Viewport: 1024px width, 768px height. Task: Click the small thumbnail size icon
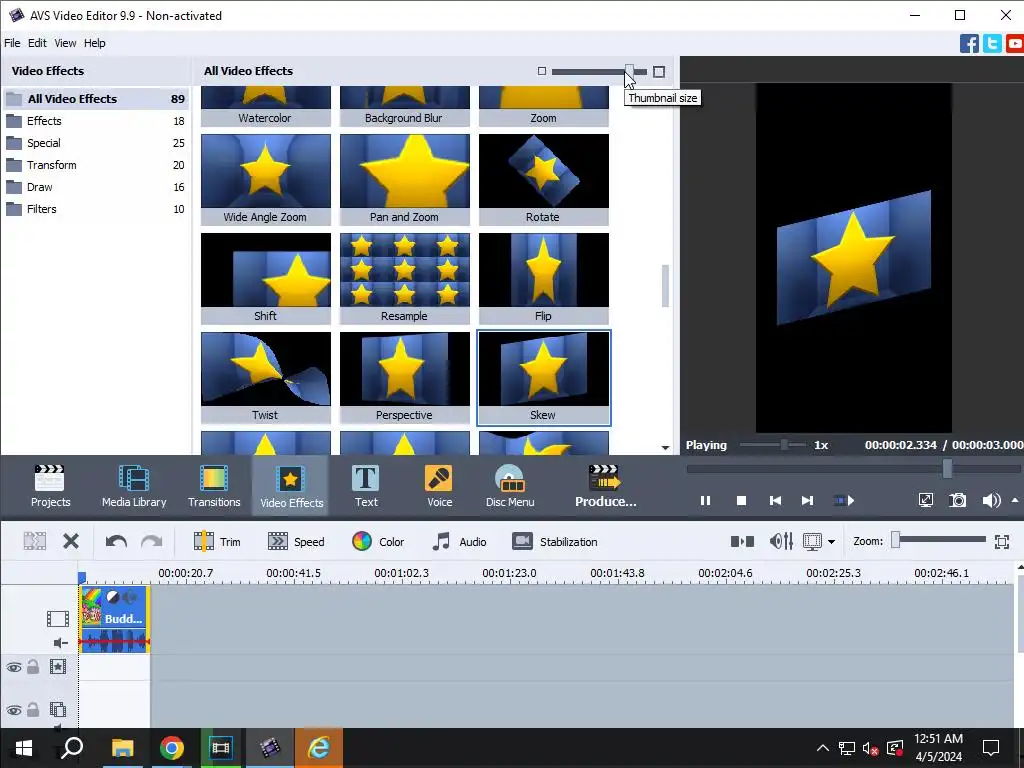pos(541,71)
